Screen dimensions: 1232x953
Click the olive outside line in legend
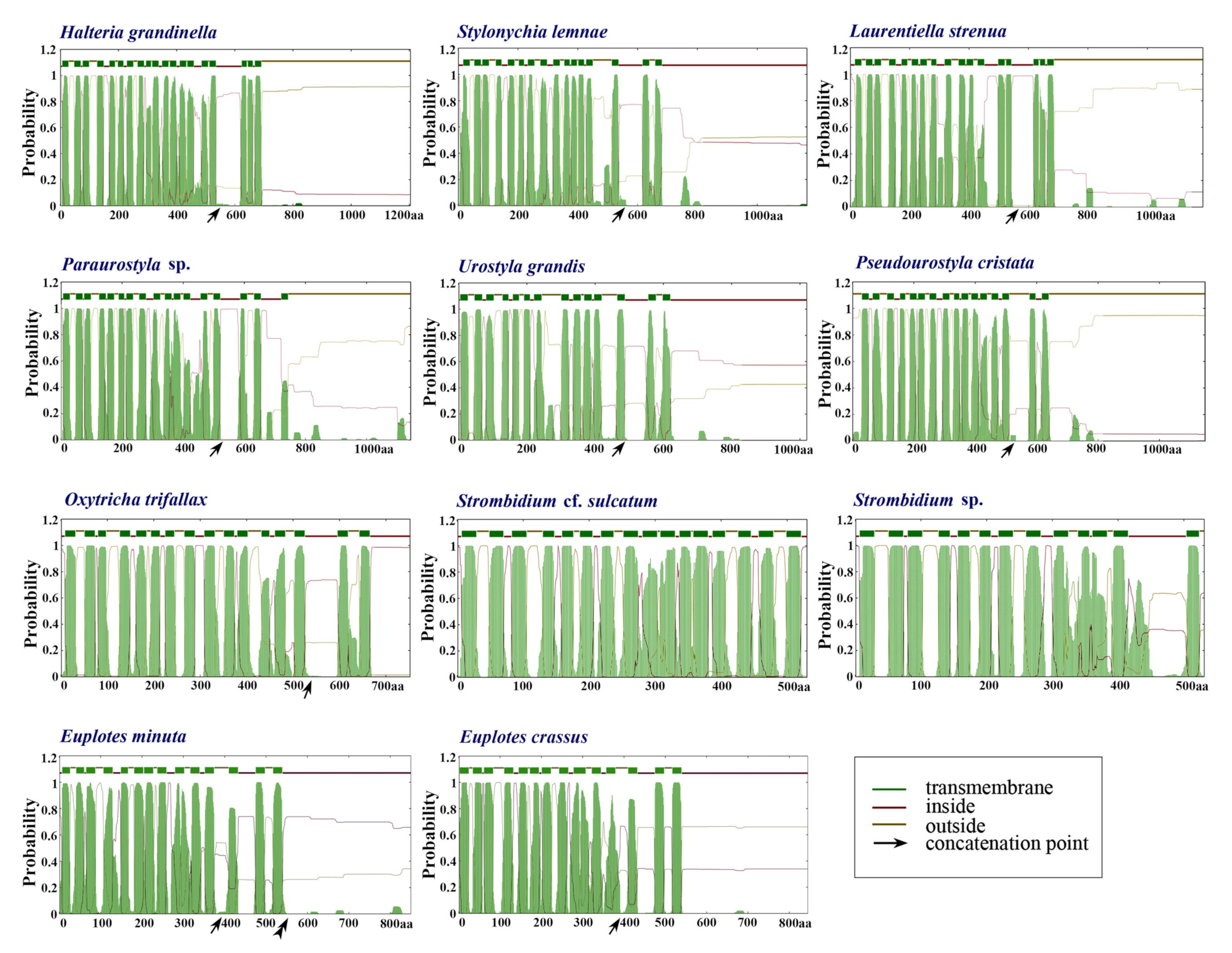tap(889, 825)
